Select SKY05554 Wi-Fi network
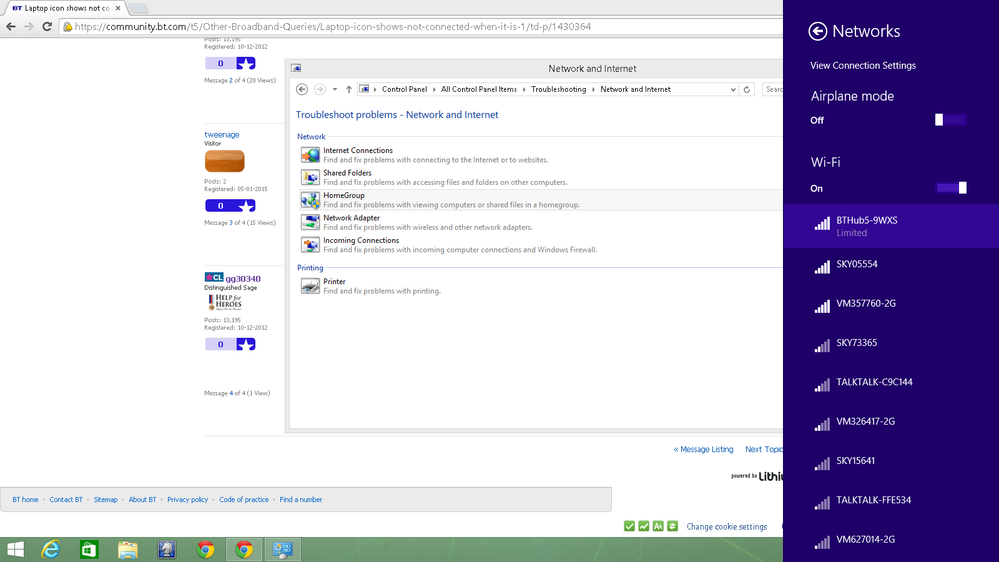 [891, 264]
